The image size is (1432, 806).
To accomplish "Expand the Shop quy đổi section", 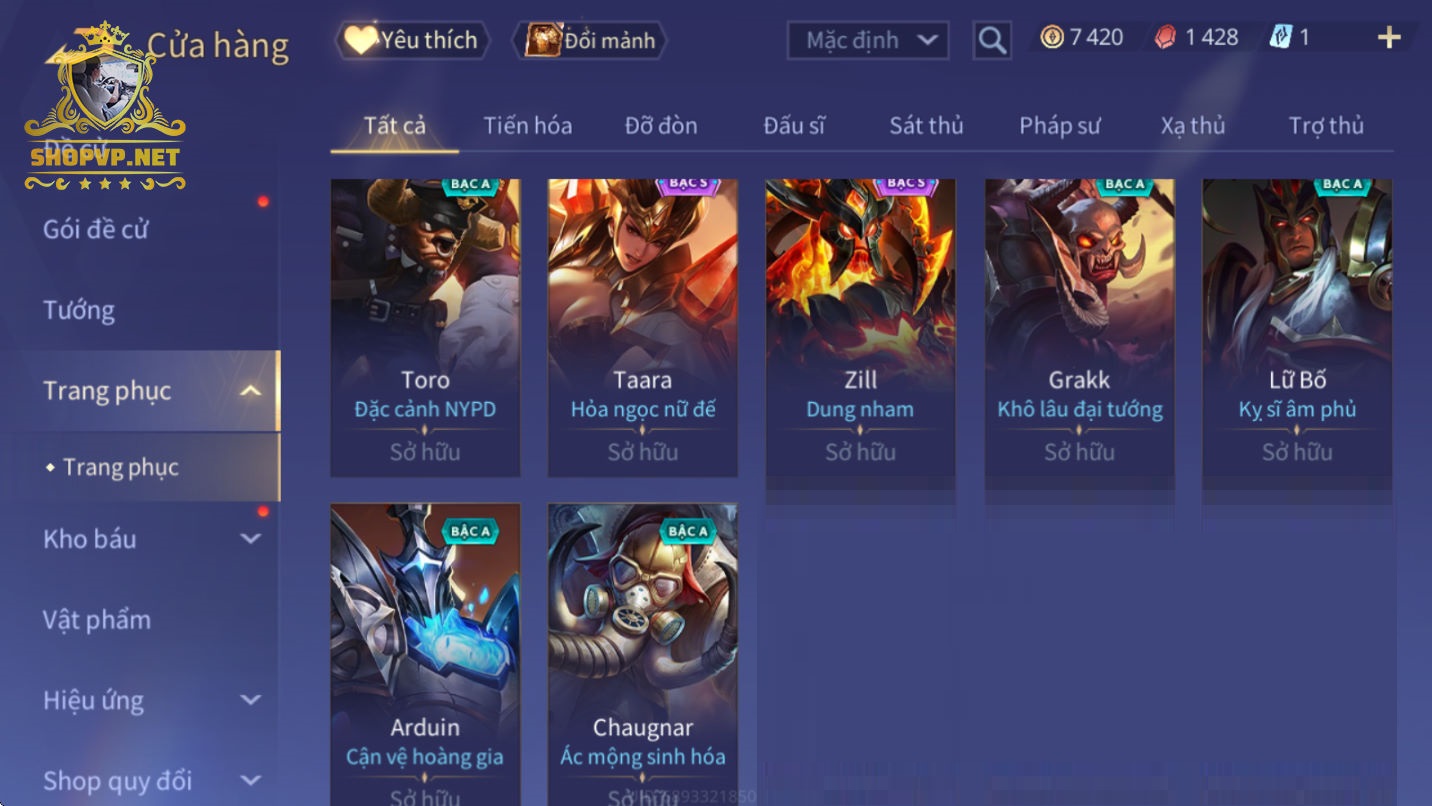I will pyautogui.click(x=251, y=781).
